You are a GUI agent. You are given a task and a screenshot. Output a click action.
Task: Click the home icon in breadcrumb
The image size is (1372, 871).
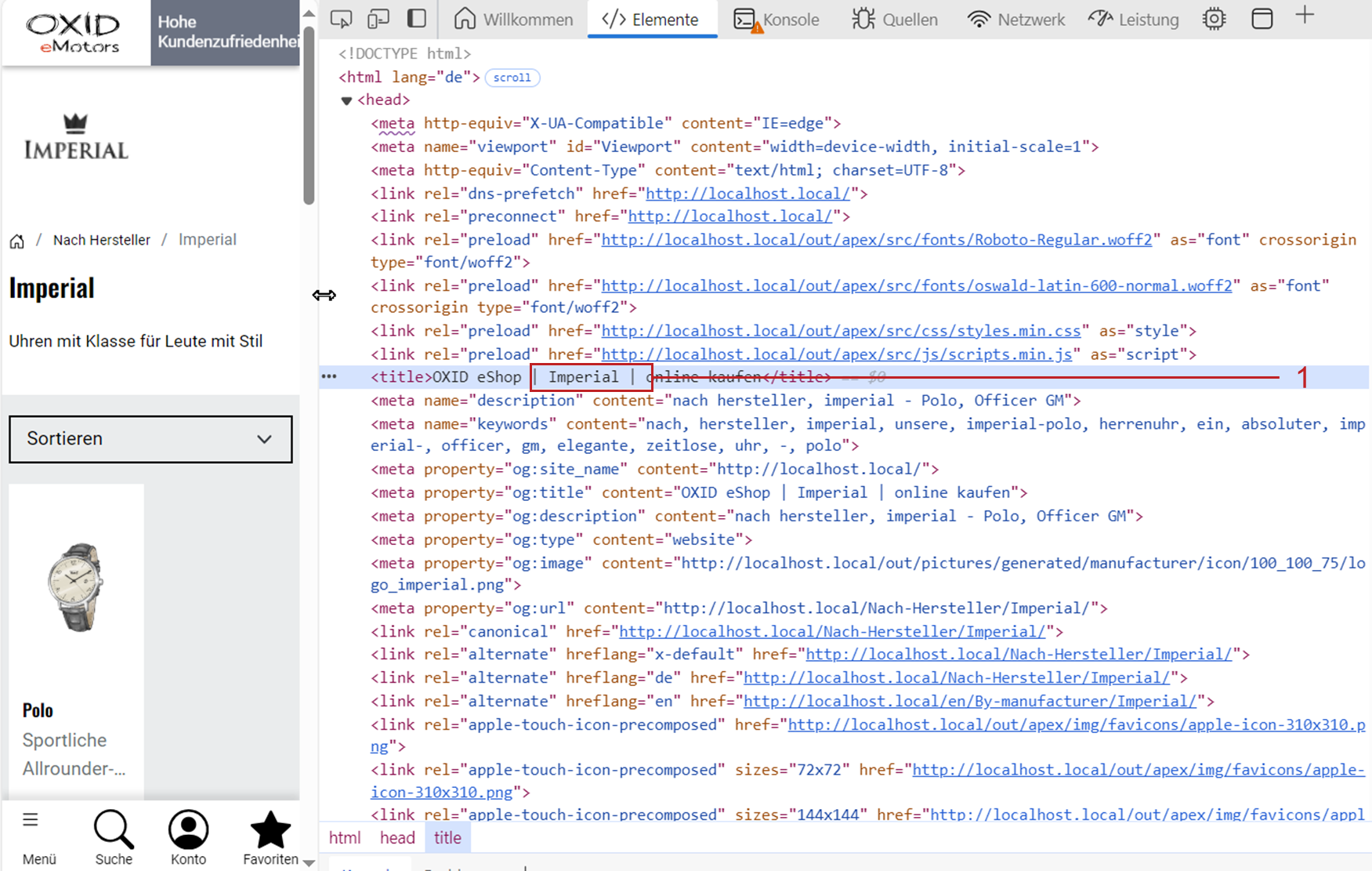click(16, 241)
